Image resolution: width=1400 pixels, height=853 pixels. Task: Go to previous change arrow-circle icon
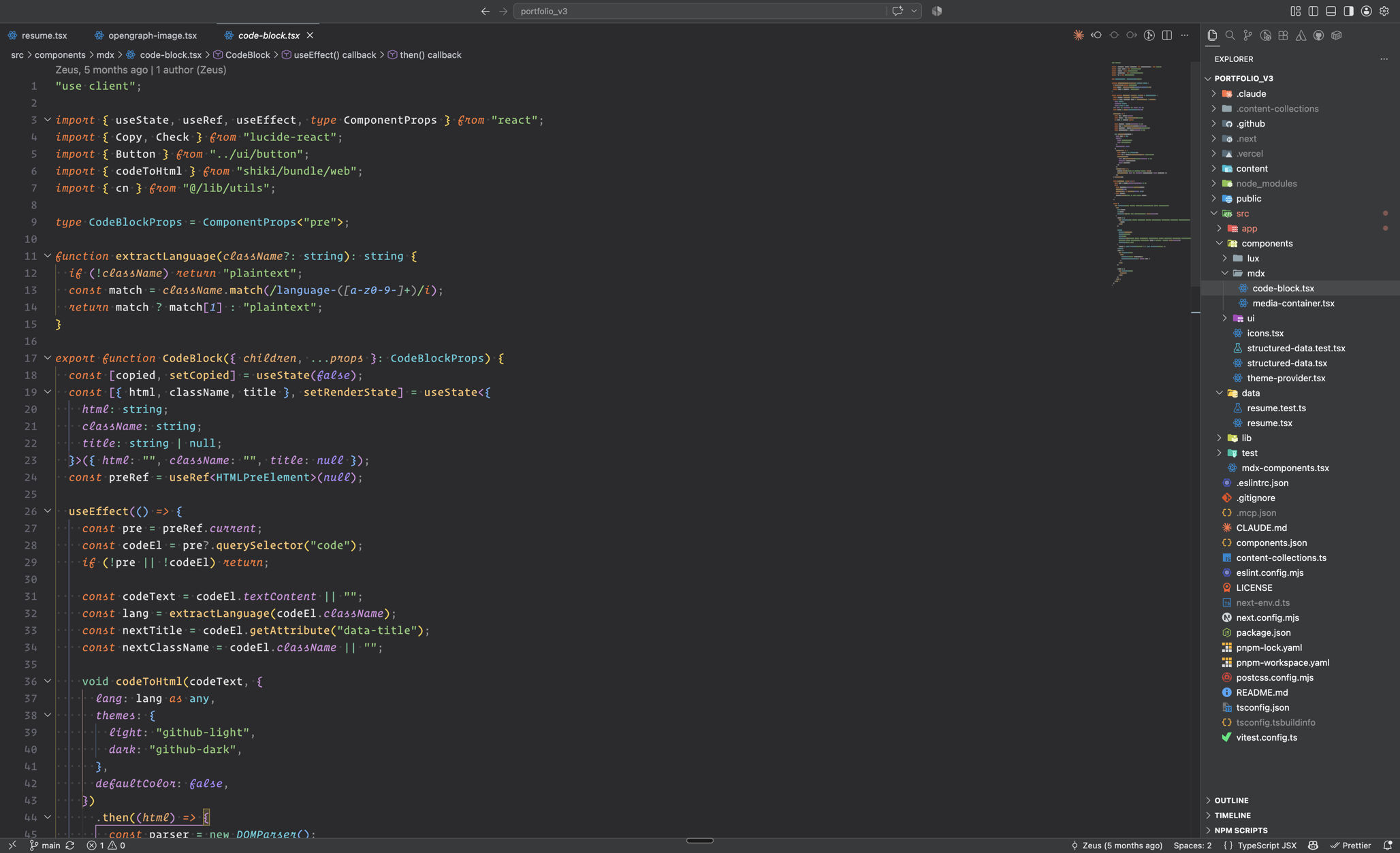coord(1096,35)
